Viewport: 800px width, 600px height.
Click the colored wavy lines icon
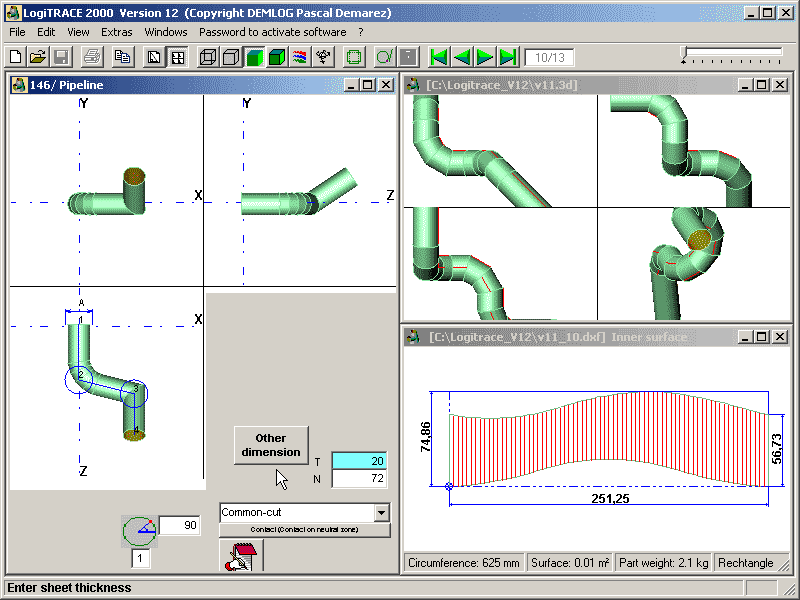point(299,57)
